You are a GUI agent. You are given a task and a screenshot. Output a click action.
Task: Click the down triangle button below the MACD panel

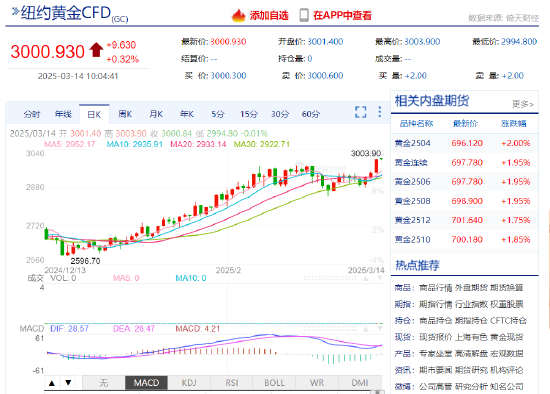click(68, 383)
